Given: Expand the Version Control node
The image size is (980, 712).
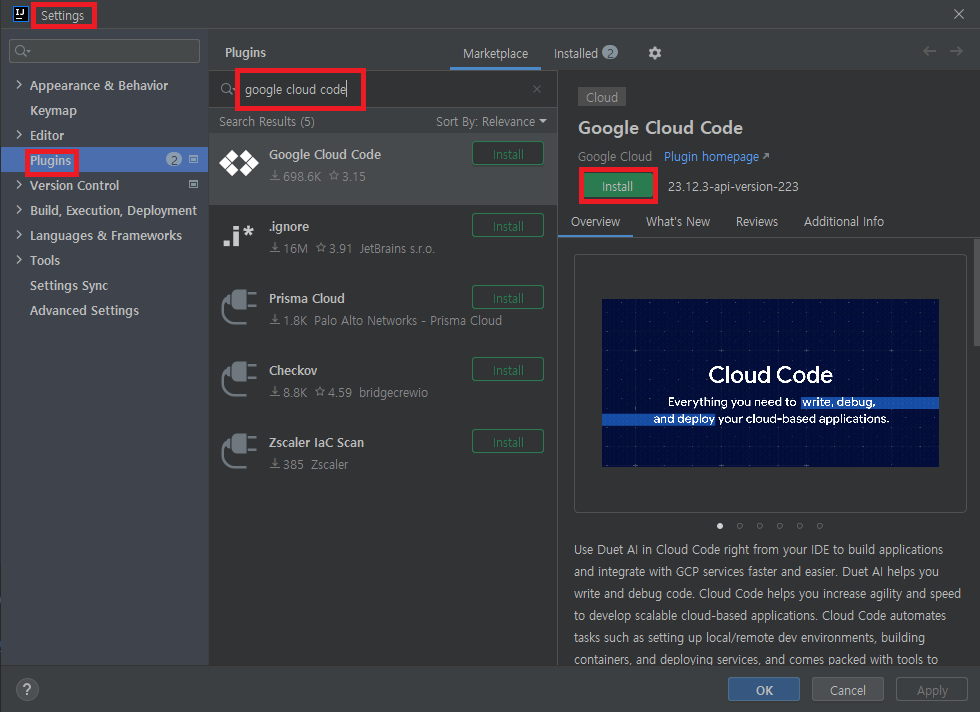Looking at the screenshot, I should pyautogui.click(x=19, y=184).
